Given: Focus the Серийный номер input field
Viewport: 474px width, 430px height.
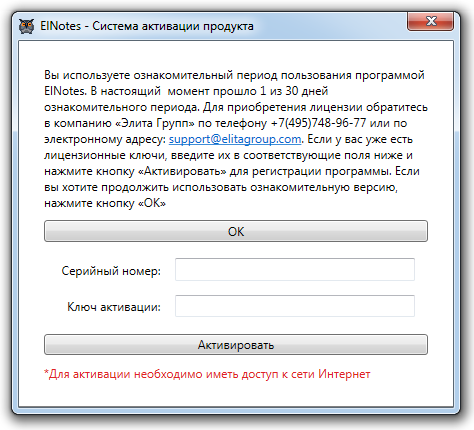Looking at the screenshot, I should coord(295,269).
